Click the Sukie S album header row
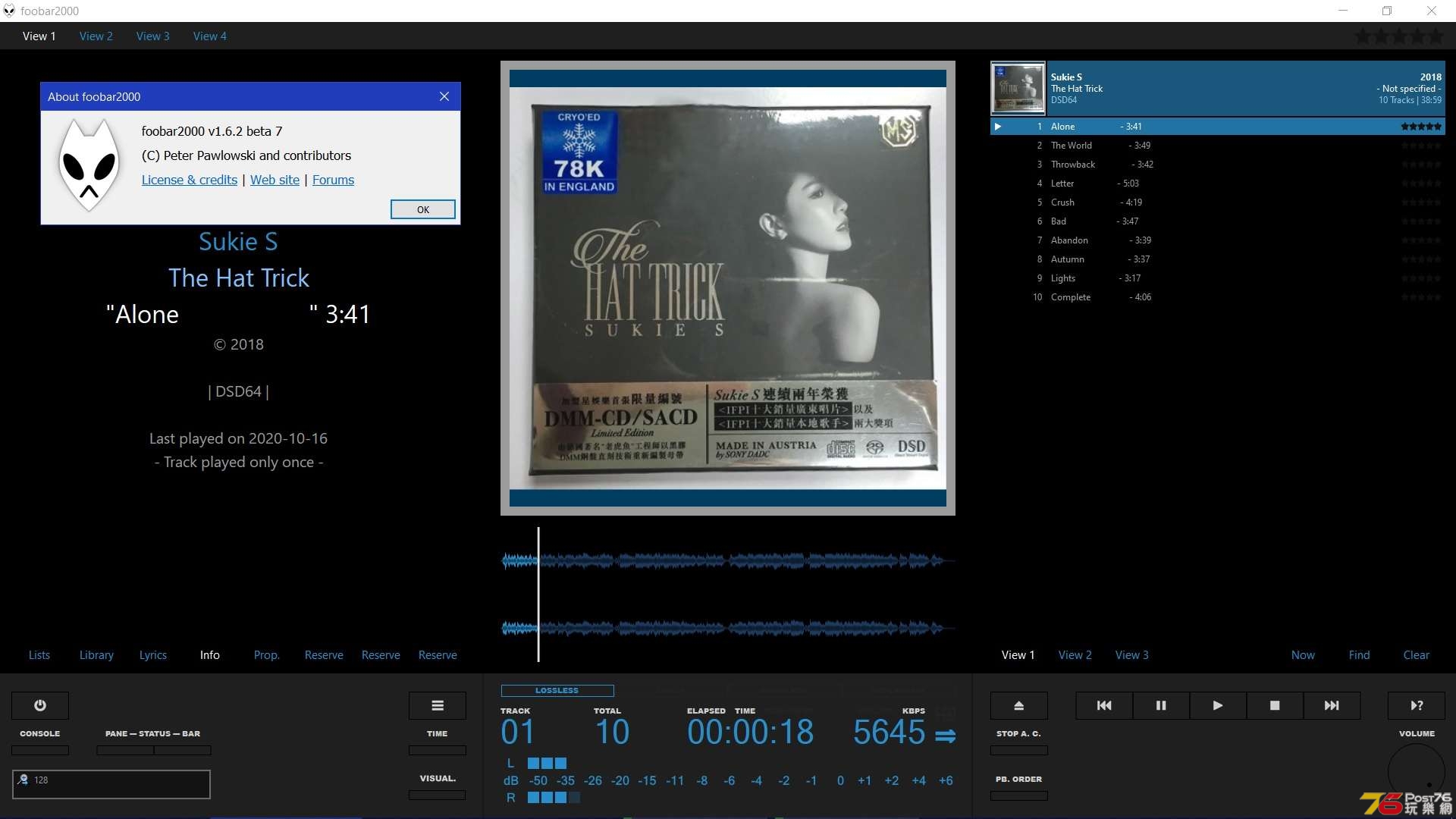Screen dimensions: 1456x819 (x=1218, y=88)
